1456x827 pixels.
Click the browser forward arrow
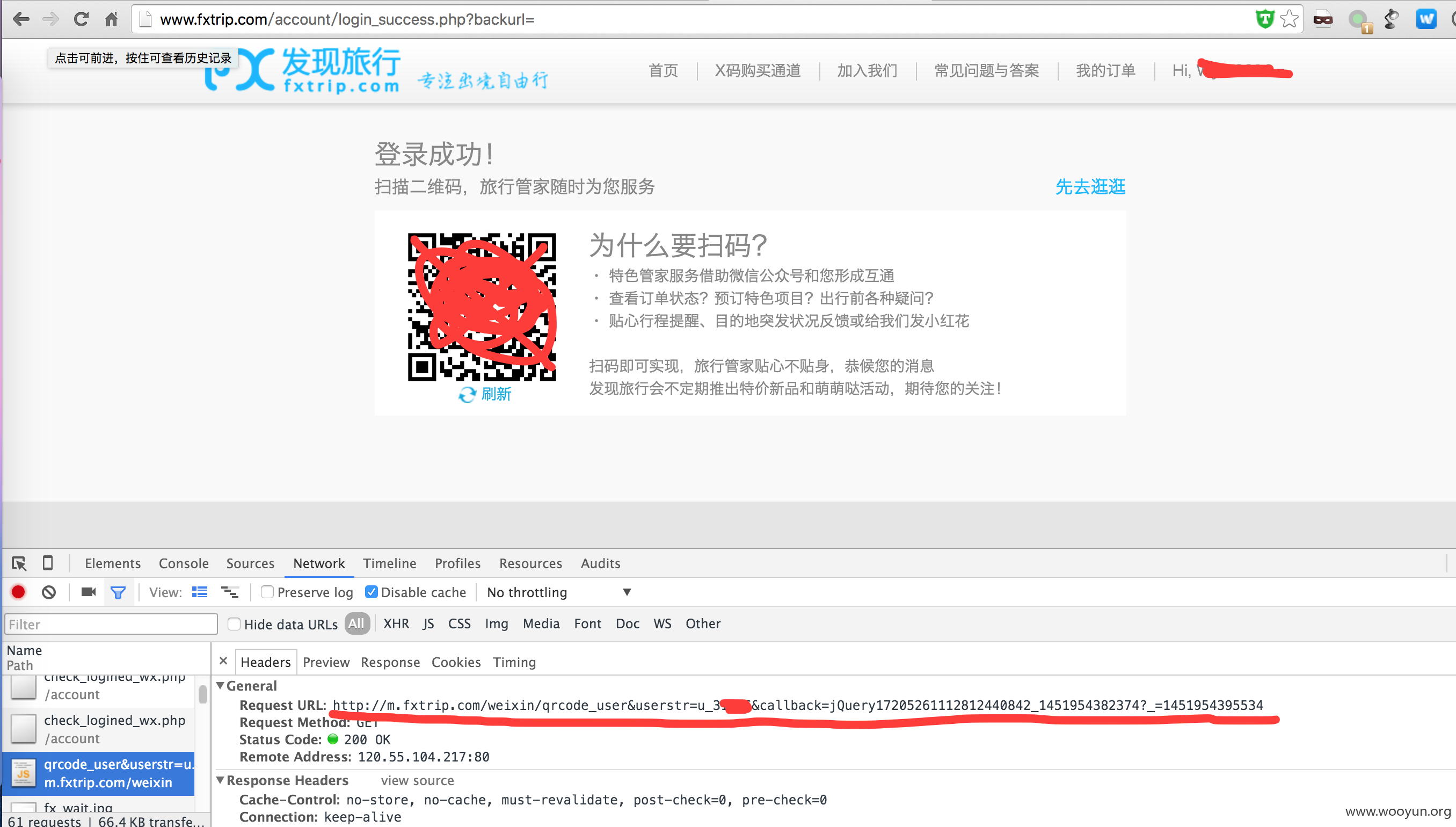click(x=50, y=19)
